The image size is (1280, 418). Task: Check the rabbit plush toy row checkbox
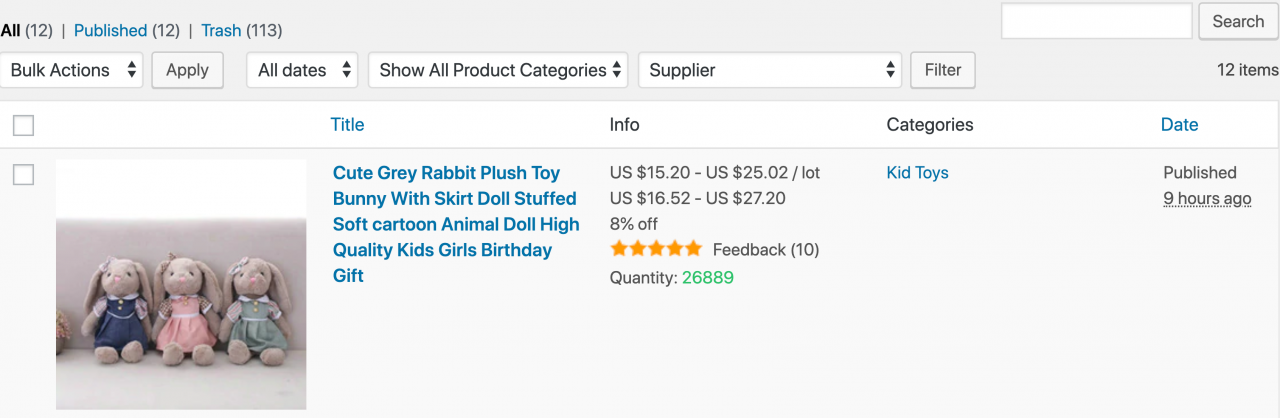pyautogui.click(x=23, y=175)
